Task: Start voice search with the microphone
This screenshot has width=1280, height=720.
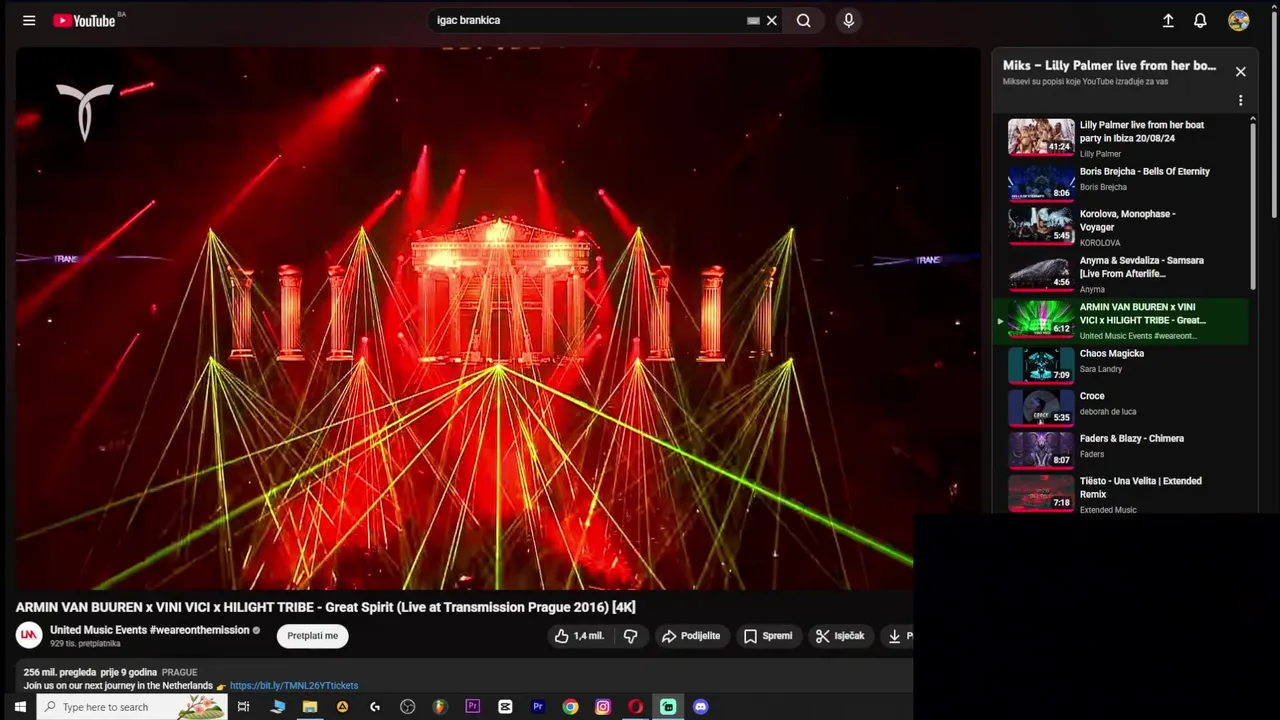Action: pos(848,20)
